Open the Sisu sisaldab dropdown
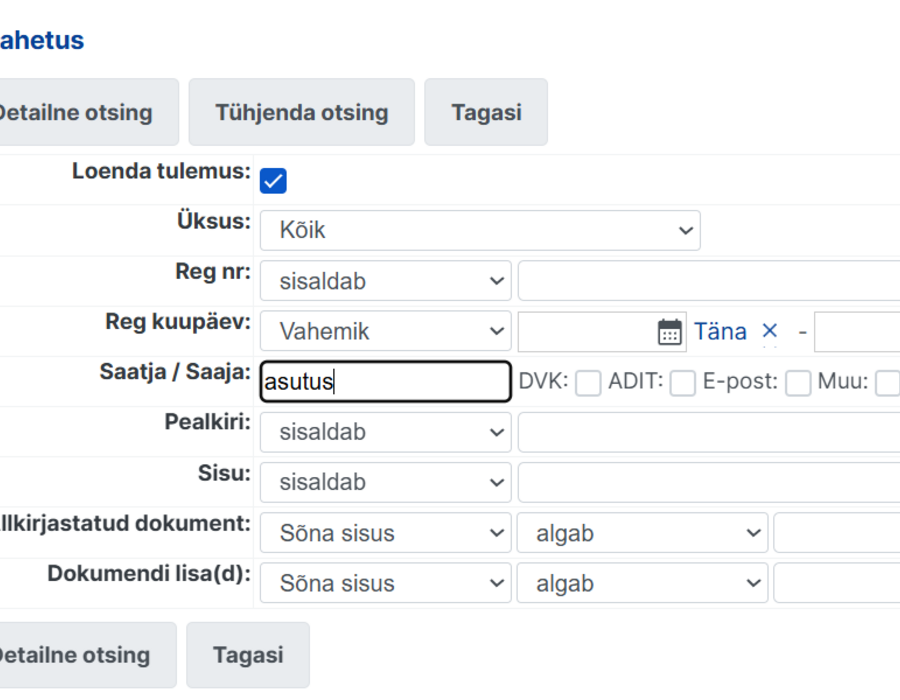 pos(385,483)
